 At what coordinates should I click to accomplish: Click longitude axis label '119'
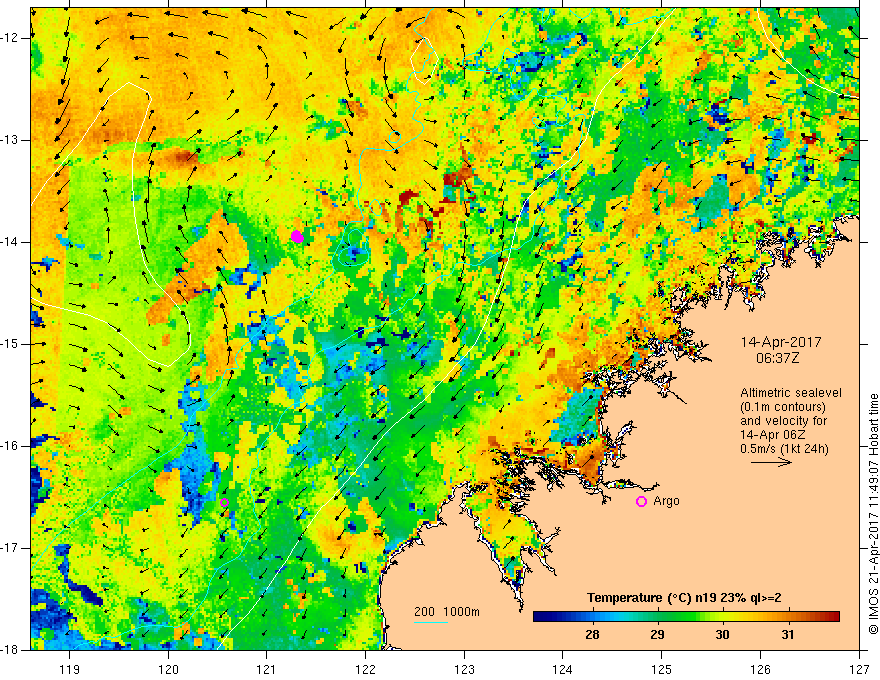[70, 669]
